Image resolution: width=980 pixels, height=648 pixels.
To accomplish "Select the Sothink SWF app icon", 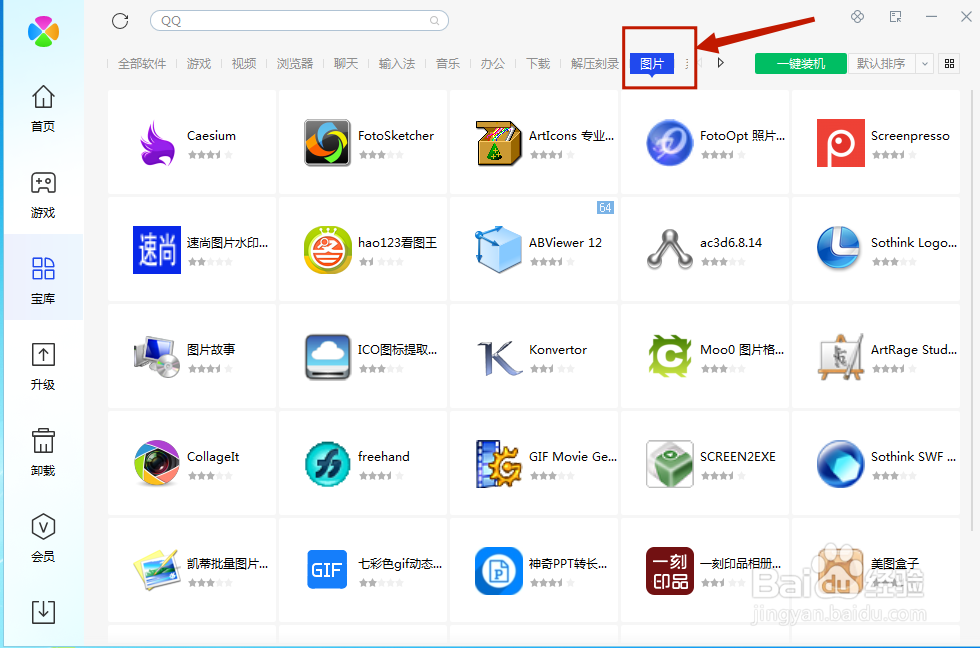I will pos(841,464).
